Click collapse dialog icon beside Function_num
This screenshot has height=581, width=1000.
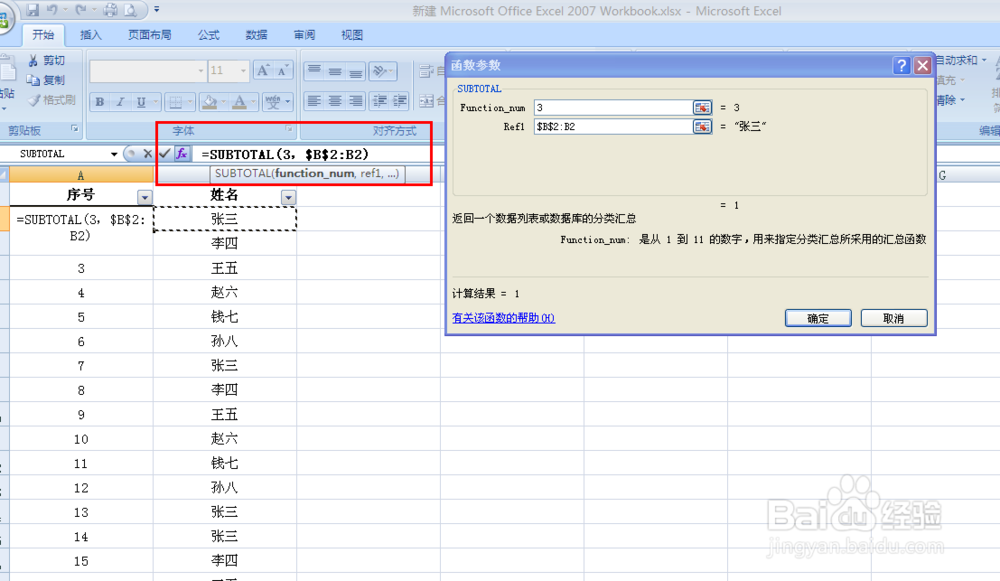pos(702,108)
